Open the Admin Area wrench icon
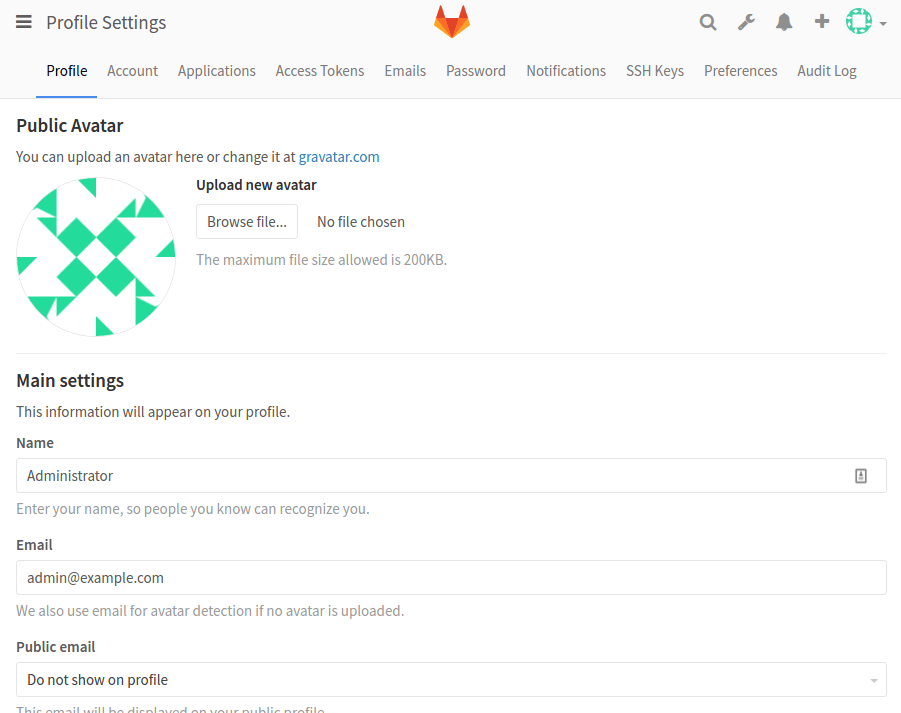This screenshot has width=901, height=713. 746,21
